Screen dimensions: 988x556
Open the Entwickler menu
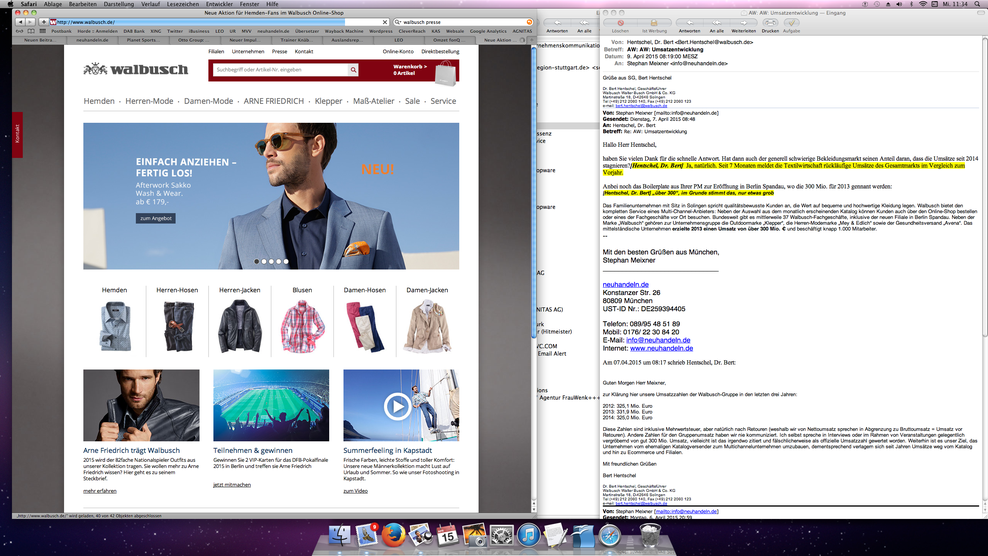pos(219,4)
